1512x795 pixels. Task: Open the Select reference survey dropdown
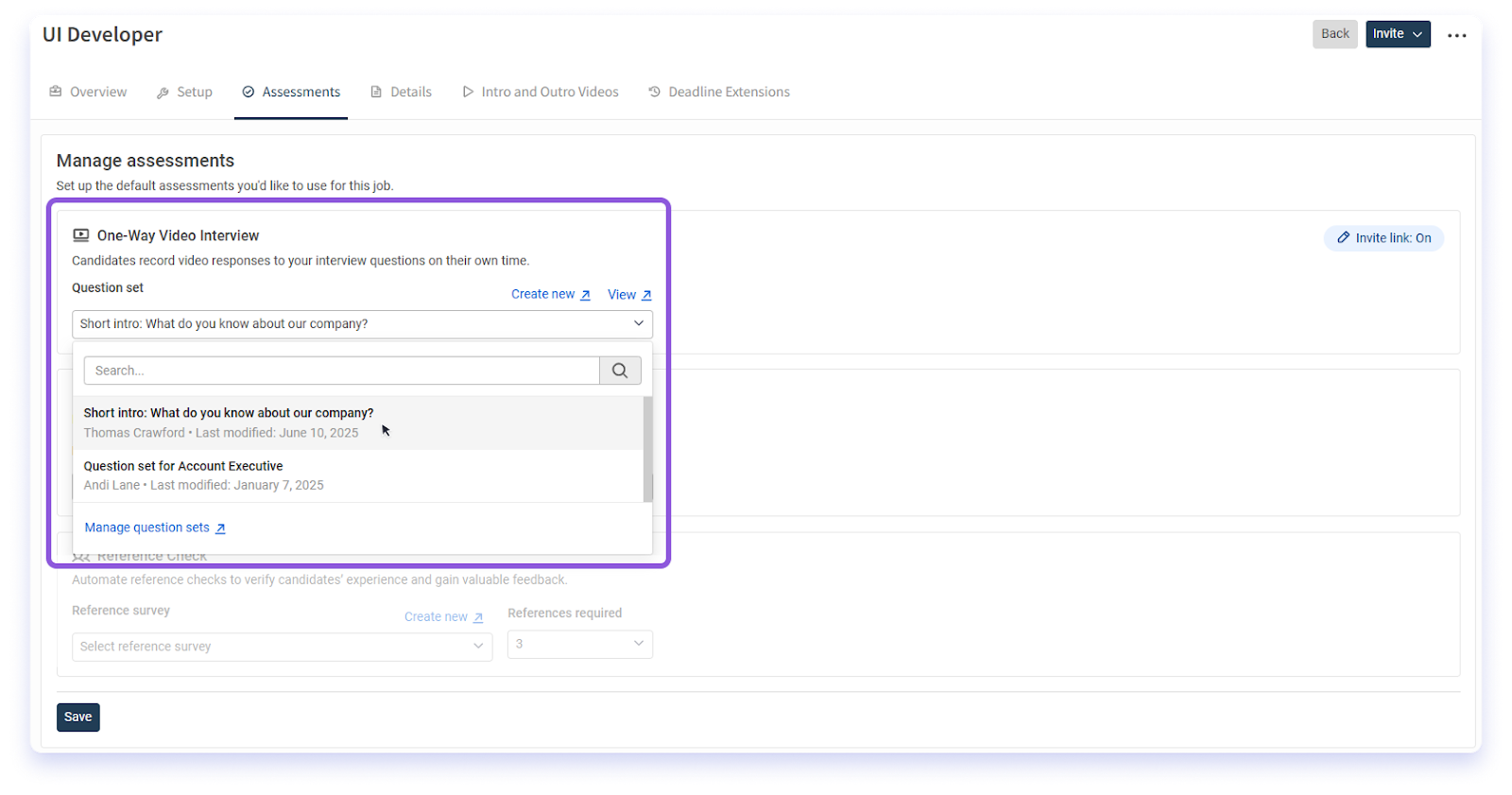pos(282,647)
